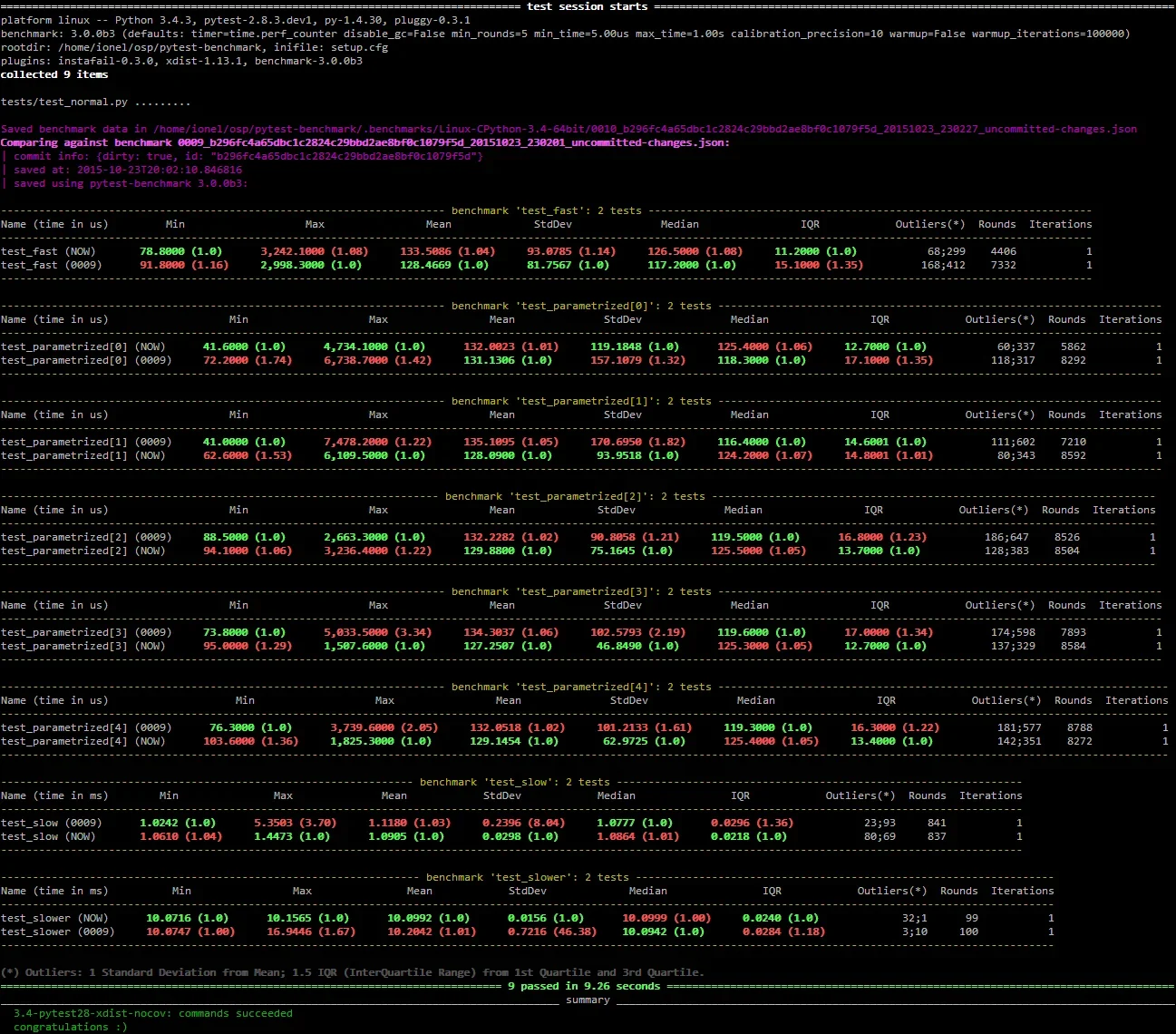Click 'Name (time in ms)' header in test_slow table

(54, 795)
